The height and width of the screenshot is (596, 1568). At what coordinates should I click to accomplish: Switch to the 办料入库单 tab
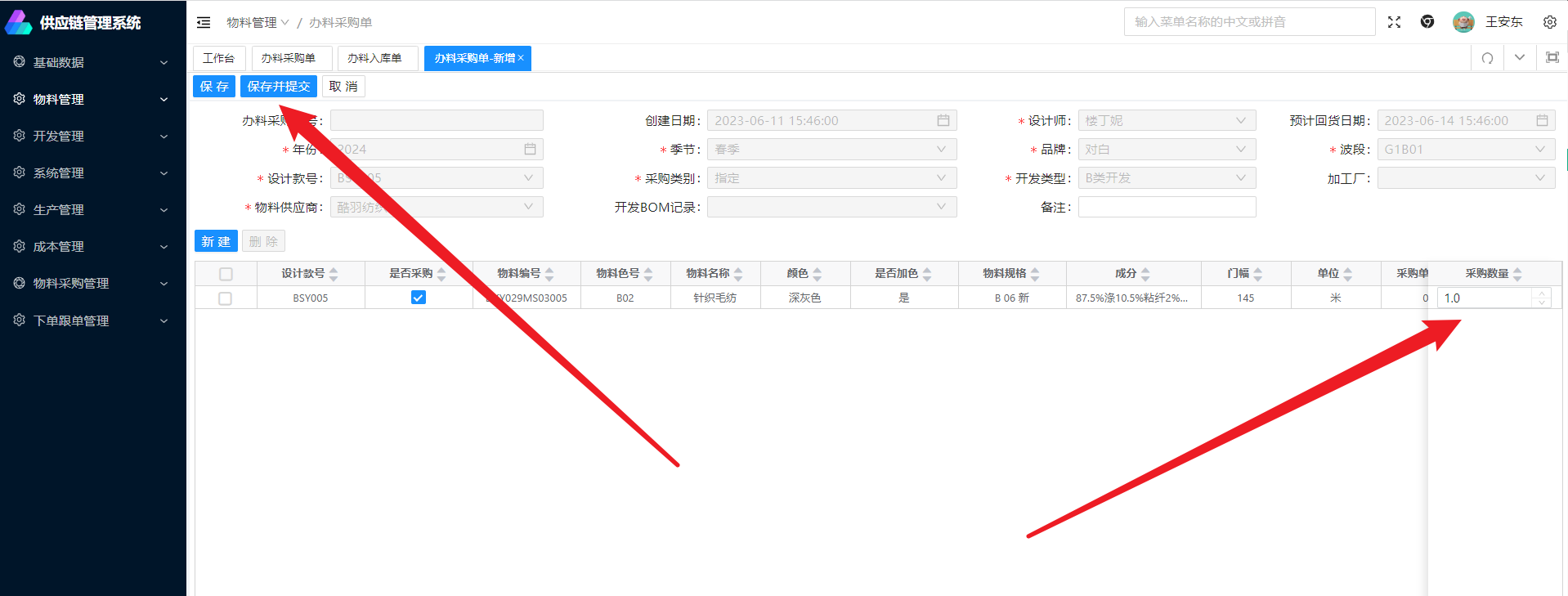point(374,58)
